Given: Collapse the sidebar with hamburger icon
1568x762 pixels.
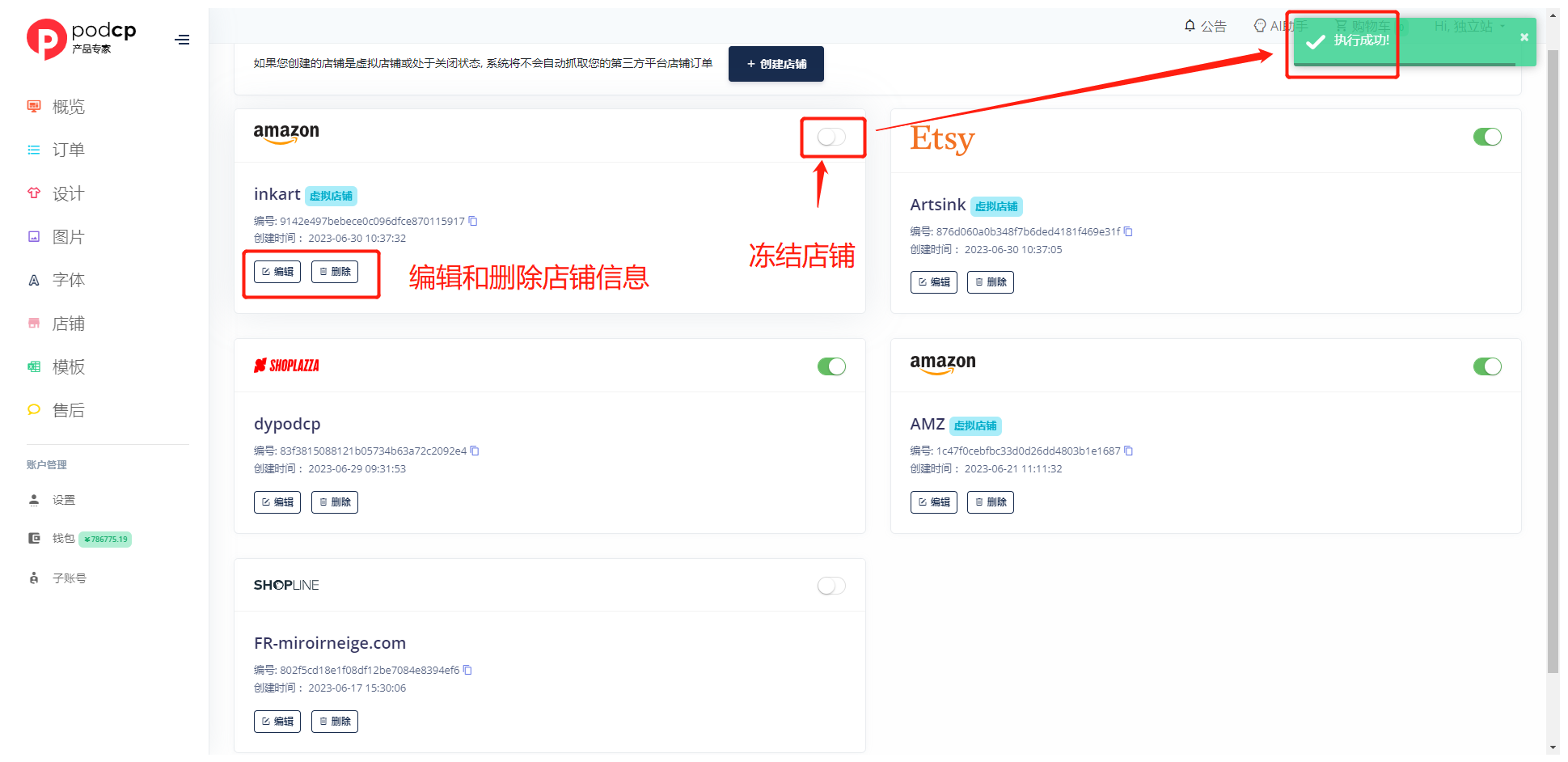Looking at the screenshot, I should [x=183, y=40].
